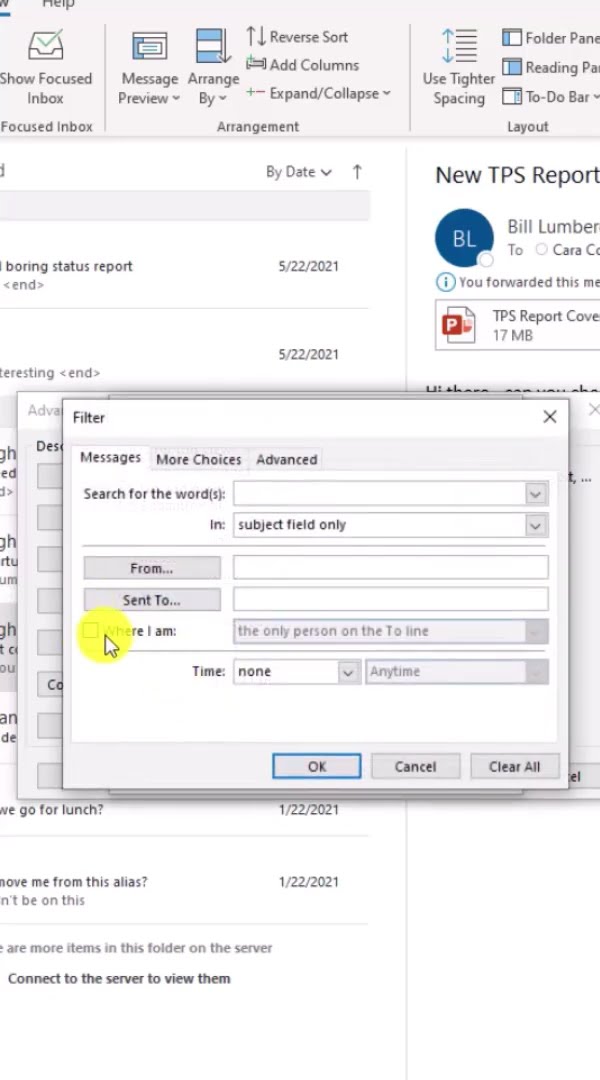Select the 'boring status report' email
The image size is (600, 1080).
click(x=185, y=275)
